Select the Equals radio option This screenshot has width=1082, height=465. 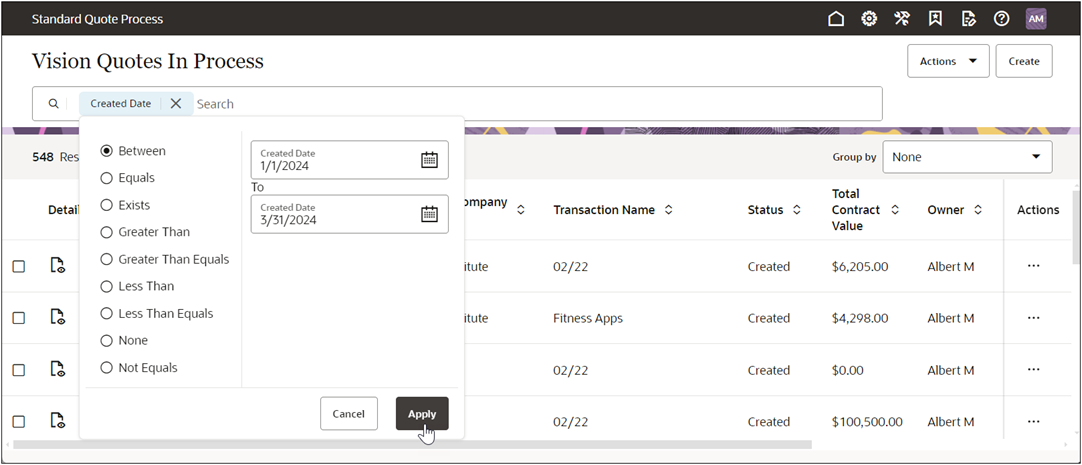(107, 178)
